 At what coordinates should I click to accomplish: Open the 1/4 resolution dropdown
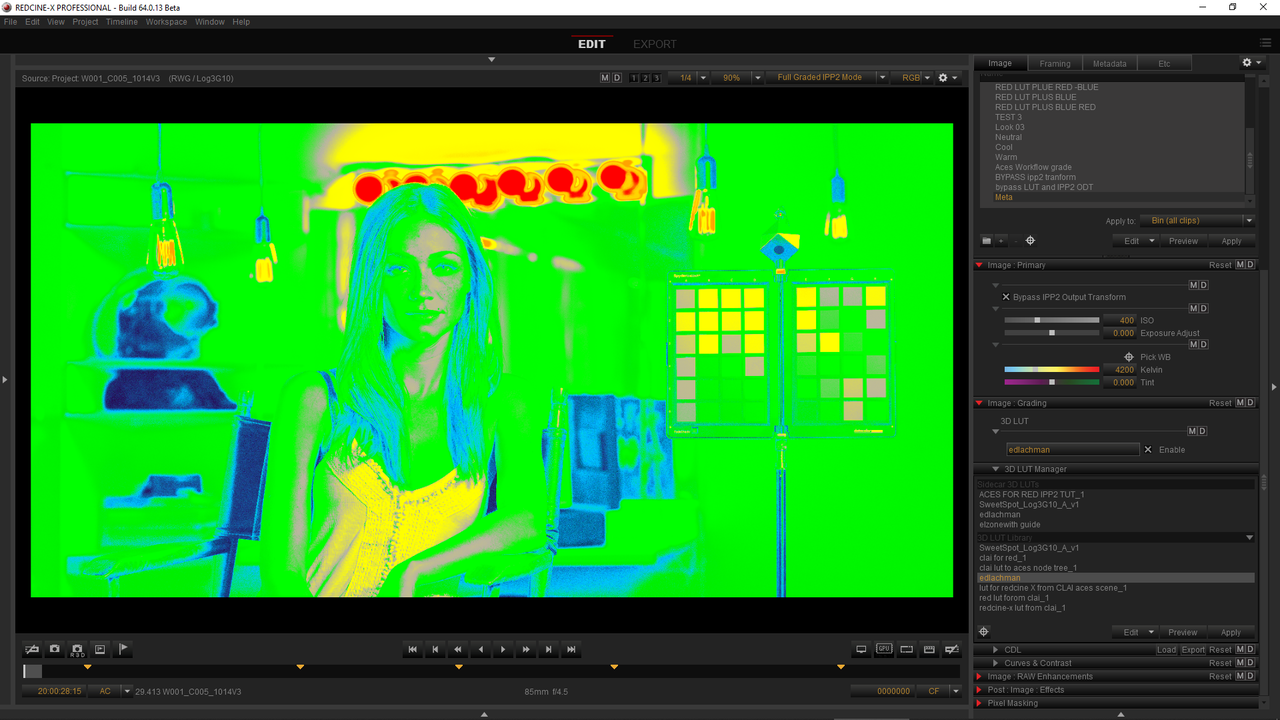689,77
